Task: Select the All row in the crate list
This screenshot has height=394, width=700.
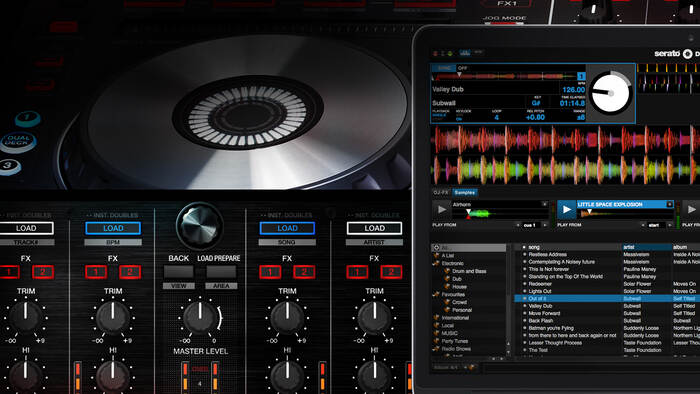Action: click(x=469, y=247)
